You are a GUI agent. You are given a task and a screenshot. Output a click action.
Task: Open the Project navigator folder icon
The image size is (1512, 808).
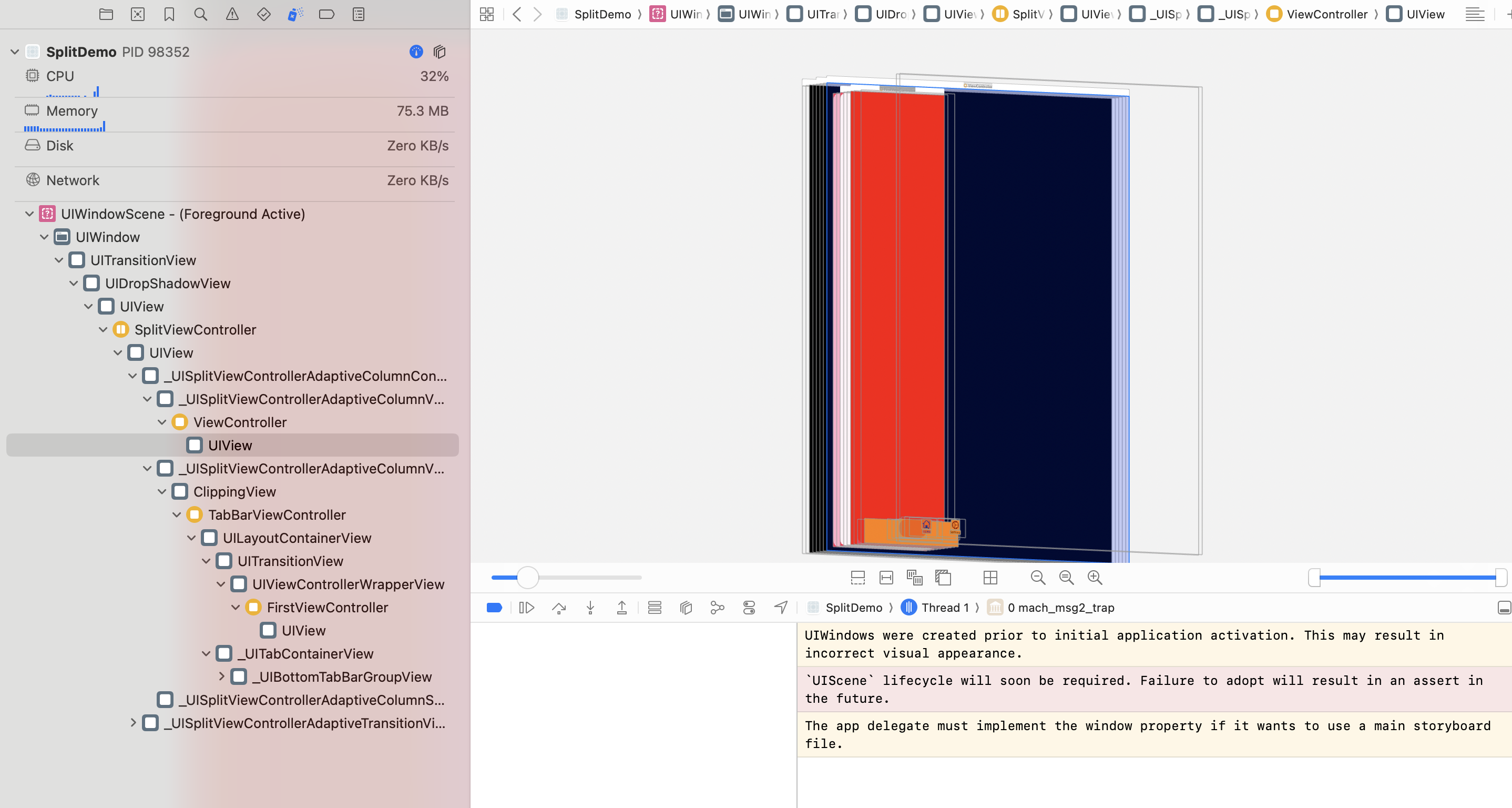tap(106, 14)
